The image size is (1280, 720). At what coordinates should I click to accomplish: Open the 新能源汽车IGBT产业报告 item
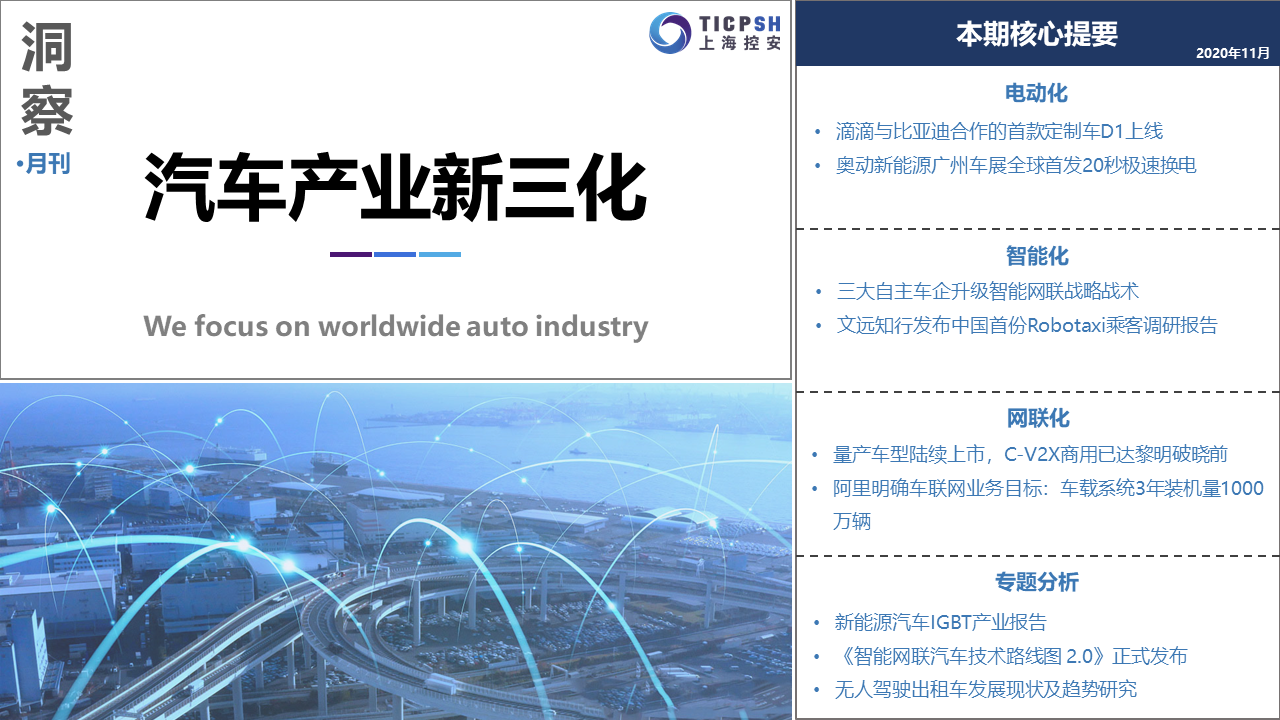[x=941, y=622]
